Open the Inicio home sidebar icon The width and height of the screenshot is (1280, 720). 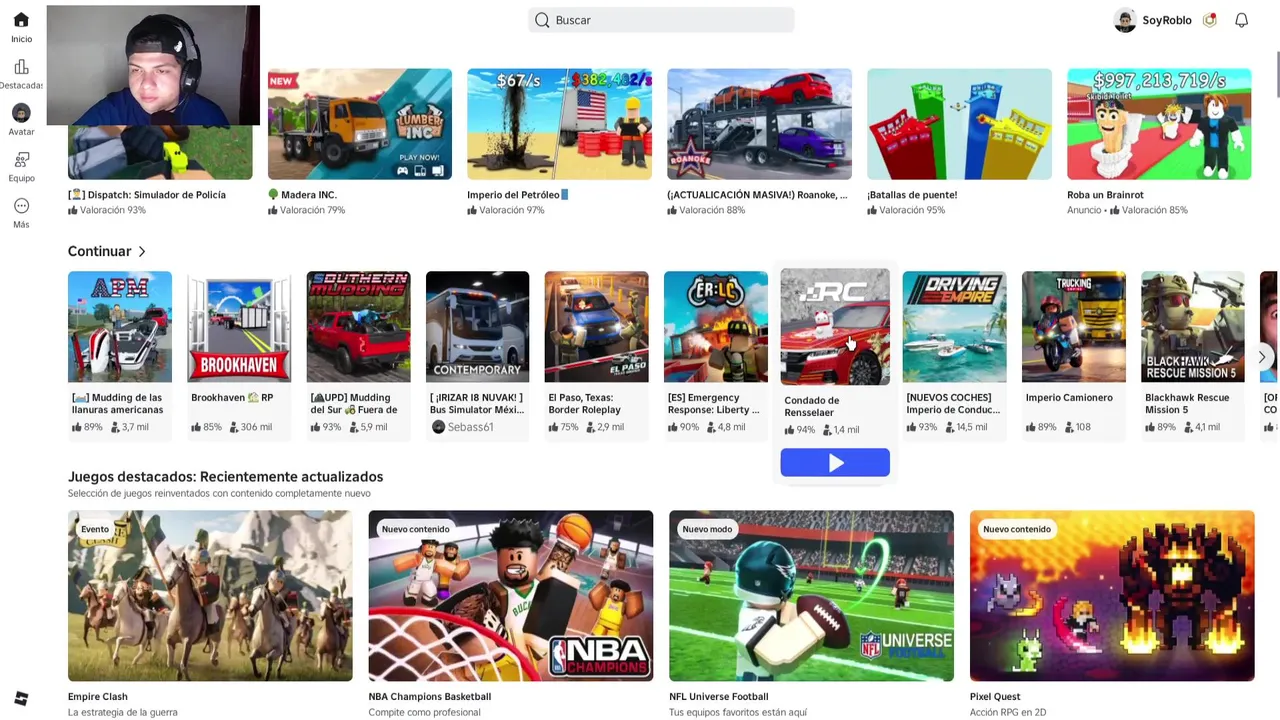[21, 20]
